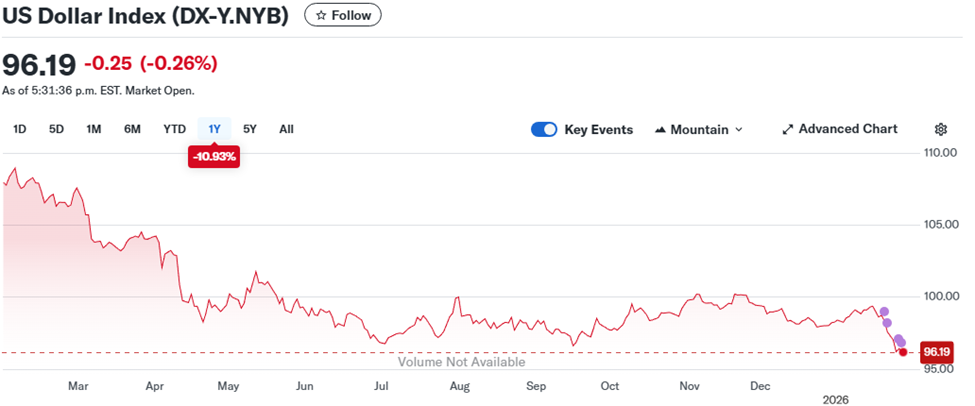
Task: Choose the 1M time range
Action: point(93,128)
